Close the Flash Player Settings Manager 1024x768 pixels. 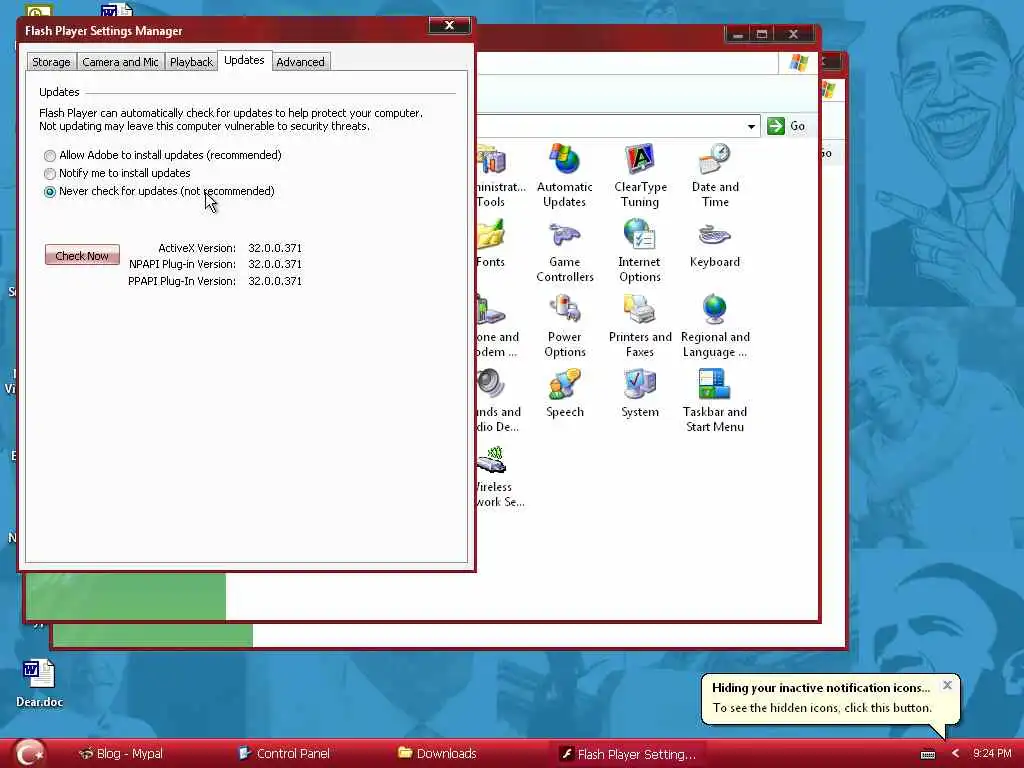(449, 25)
